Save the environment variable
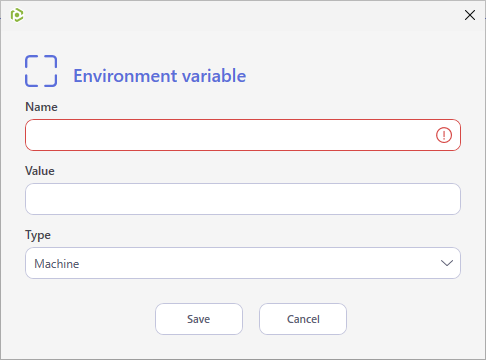This screenshot has width=486, height=360. (x=199, y=319)
